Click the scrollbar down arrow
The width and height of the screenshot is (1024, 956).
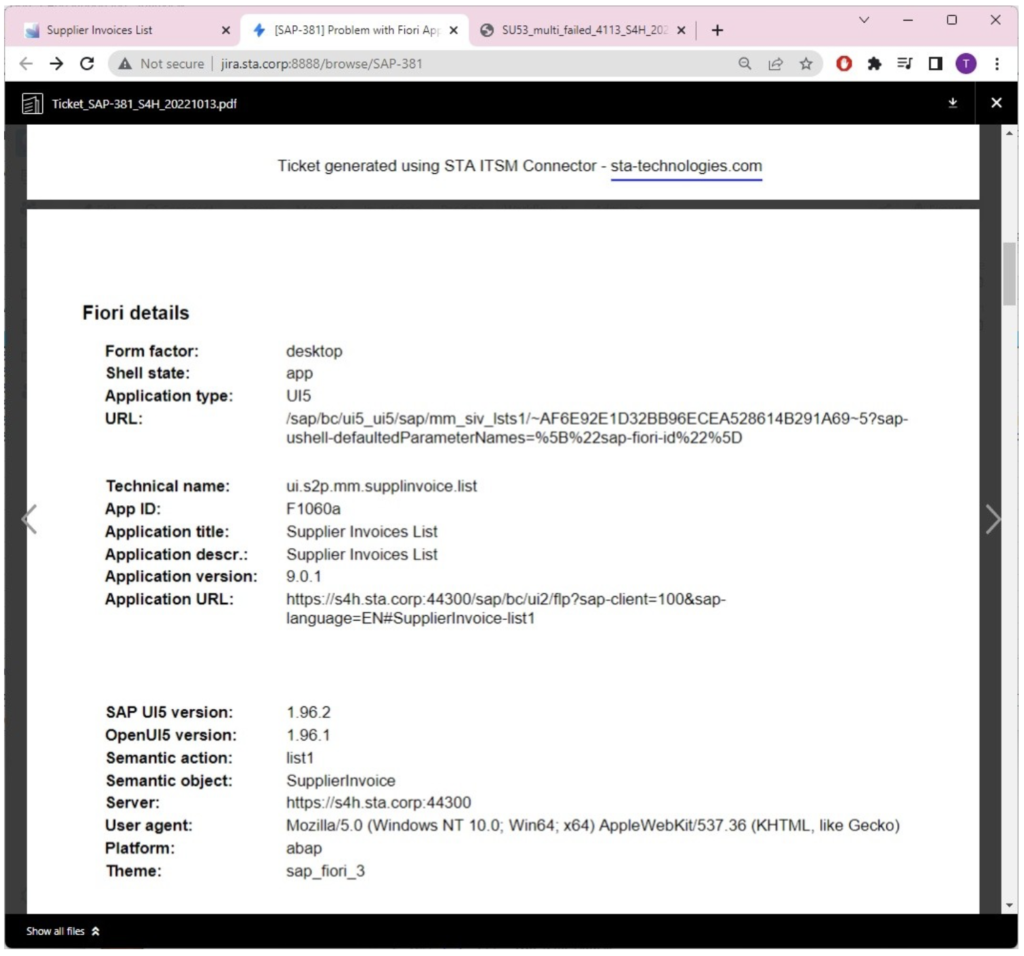[1010, 905]
